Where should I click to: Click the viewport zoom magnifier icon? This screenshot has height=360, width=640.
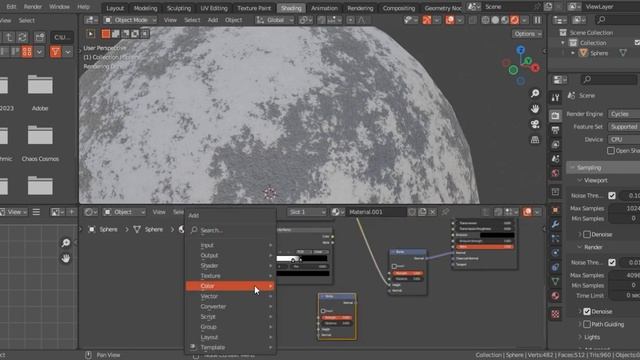535,93
